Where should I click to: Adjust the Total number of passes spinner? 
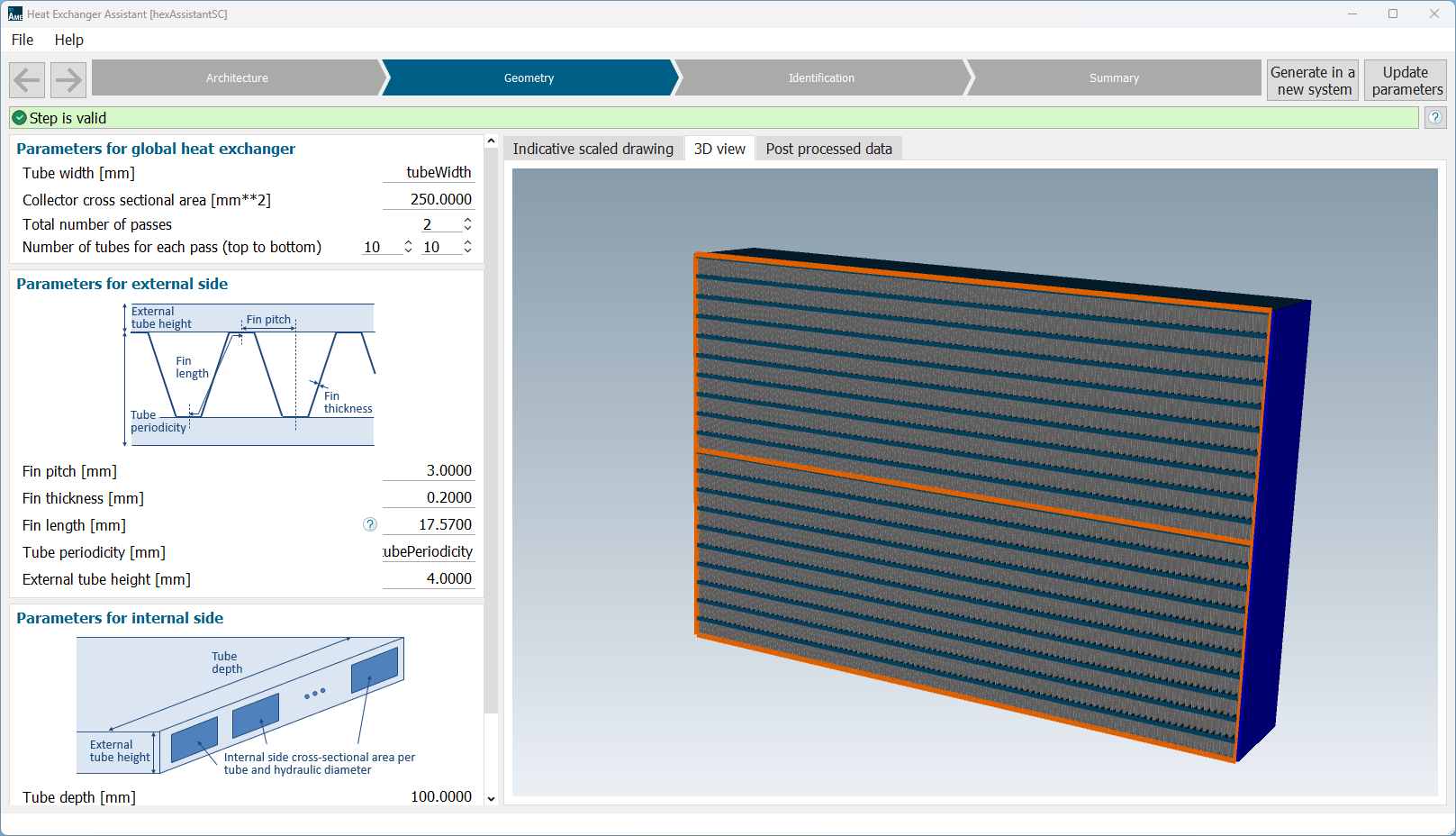467,223
